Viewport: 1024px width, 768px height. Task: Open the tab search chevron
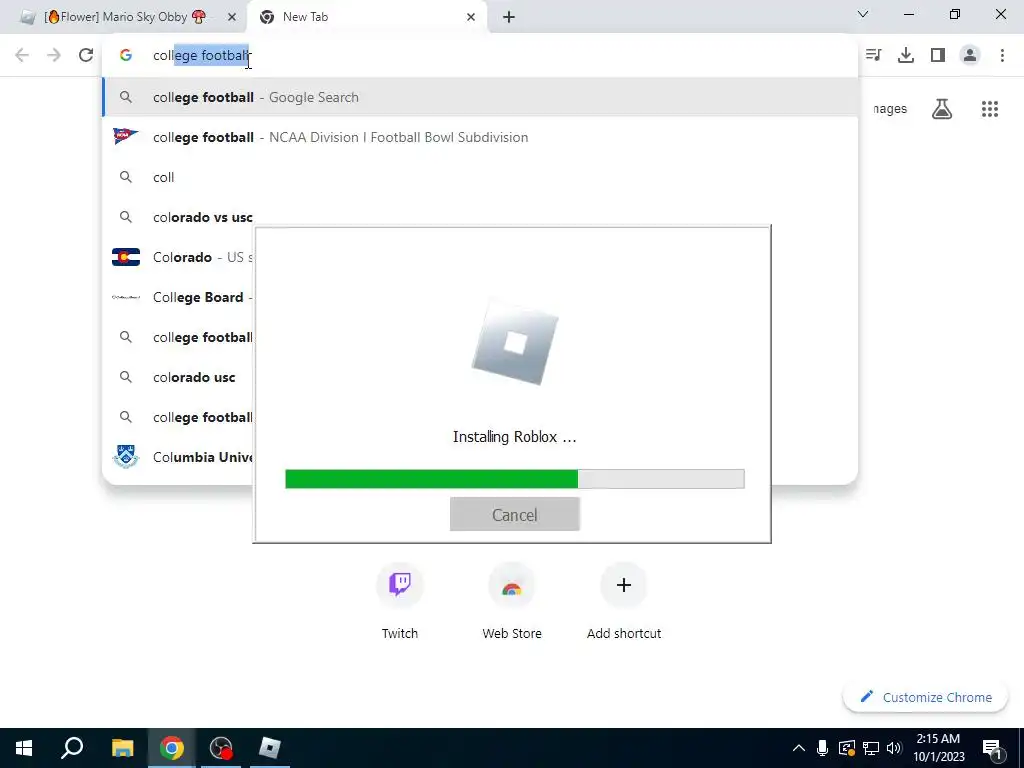863,14
